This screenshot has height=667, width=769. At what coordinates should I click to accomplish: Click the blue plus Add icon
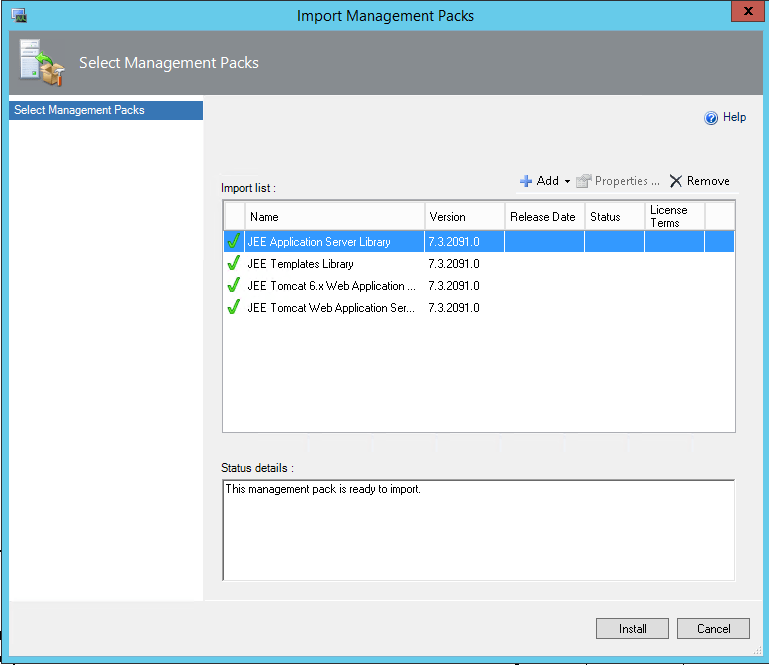tap(526, 181)
